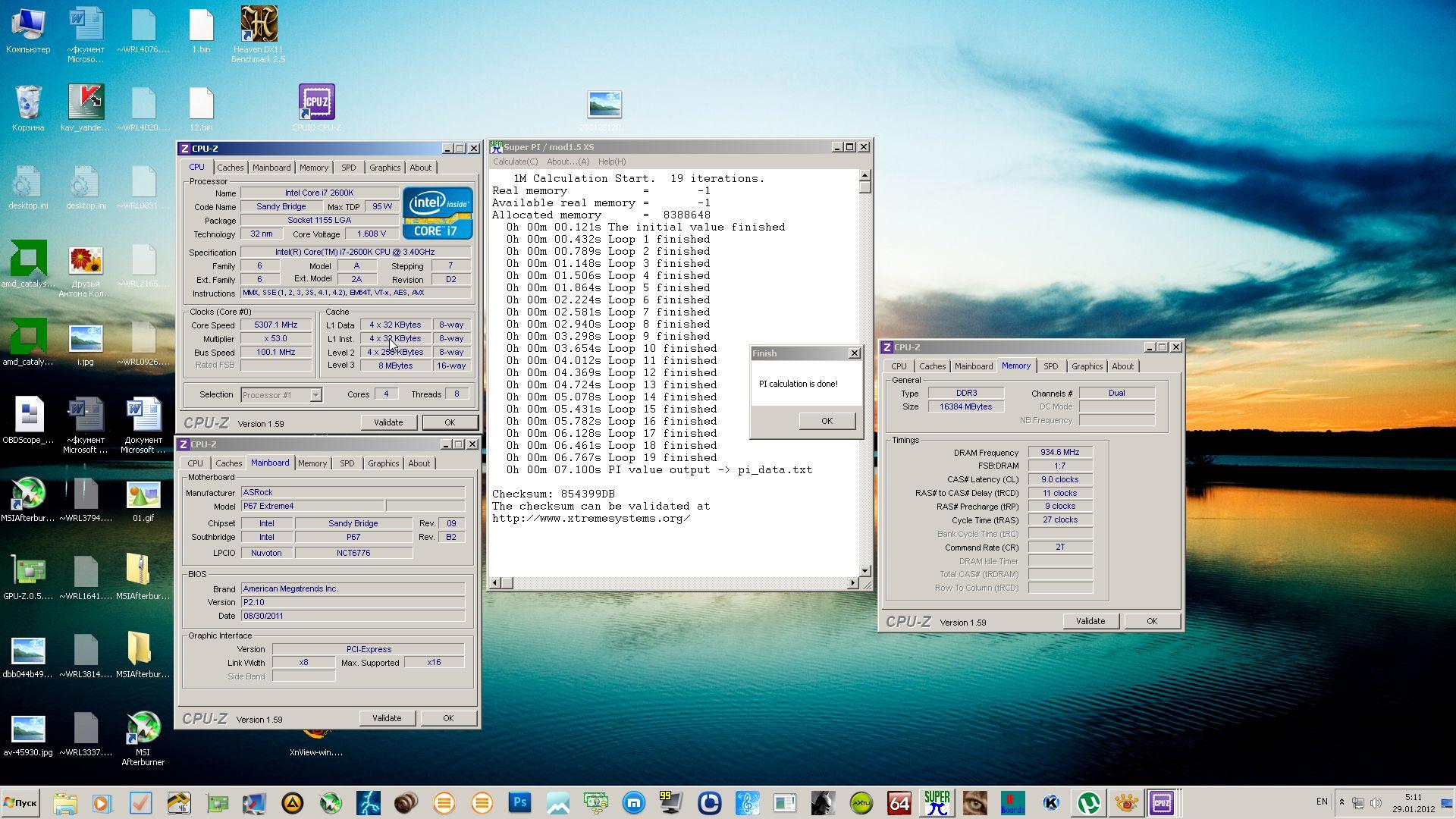The height and width of the screenshot is (819, 1456).
Task: Switch to XnView taskbar button
Action: coord(1126,803)
